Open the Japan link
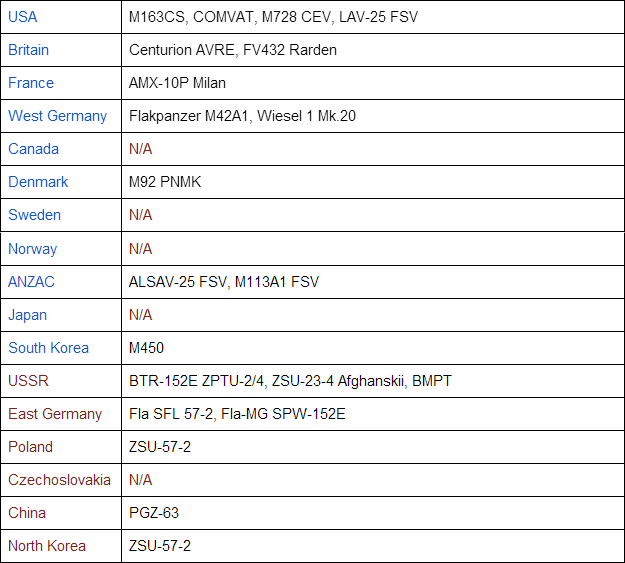The width and height of the screenshot is (625, 563). (28, 315)
